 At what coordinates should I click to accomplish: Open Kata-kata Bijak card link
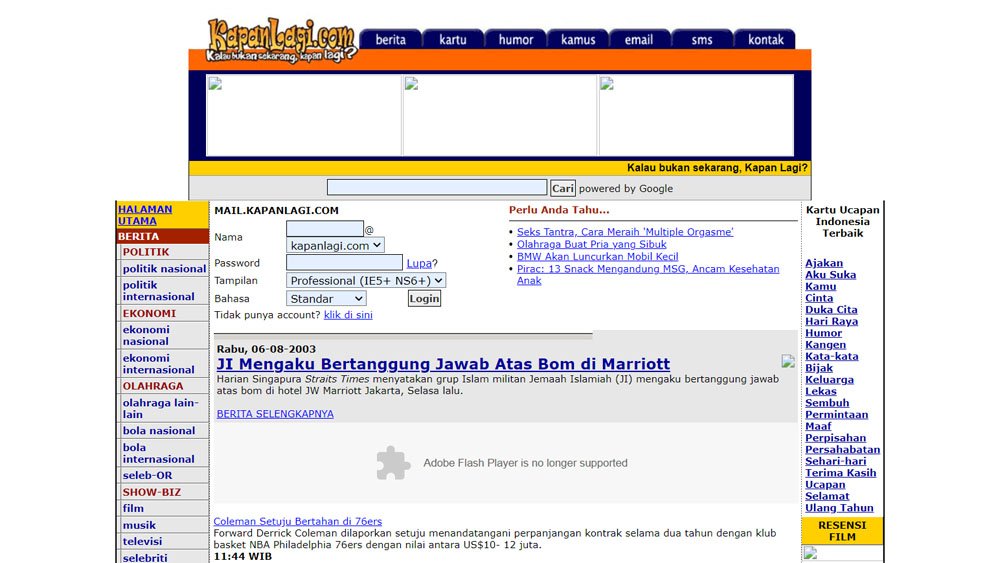832,362
